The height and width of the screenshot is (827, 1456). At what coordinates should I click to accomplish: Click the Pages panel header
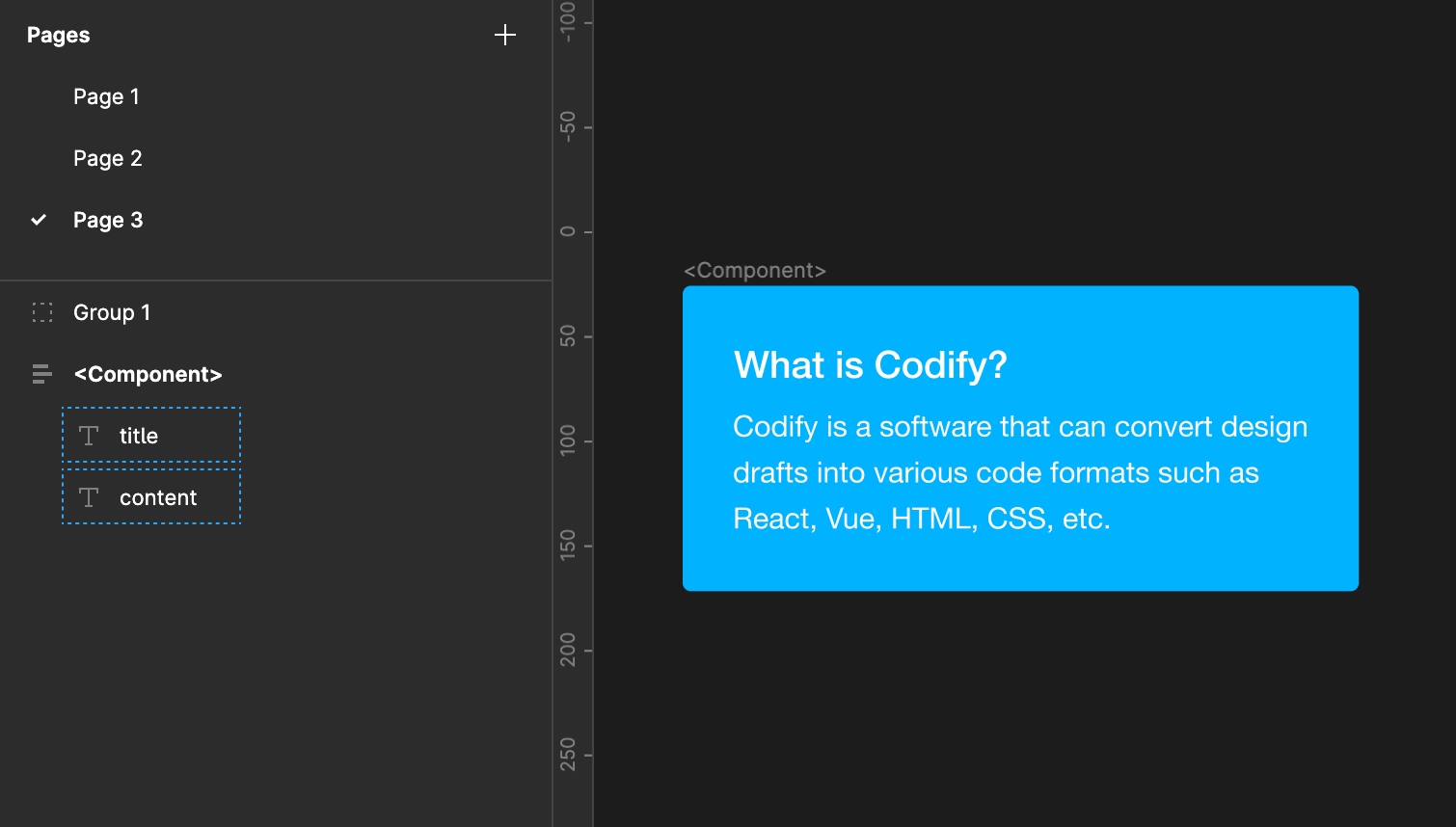coord(59,36)
